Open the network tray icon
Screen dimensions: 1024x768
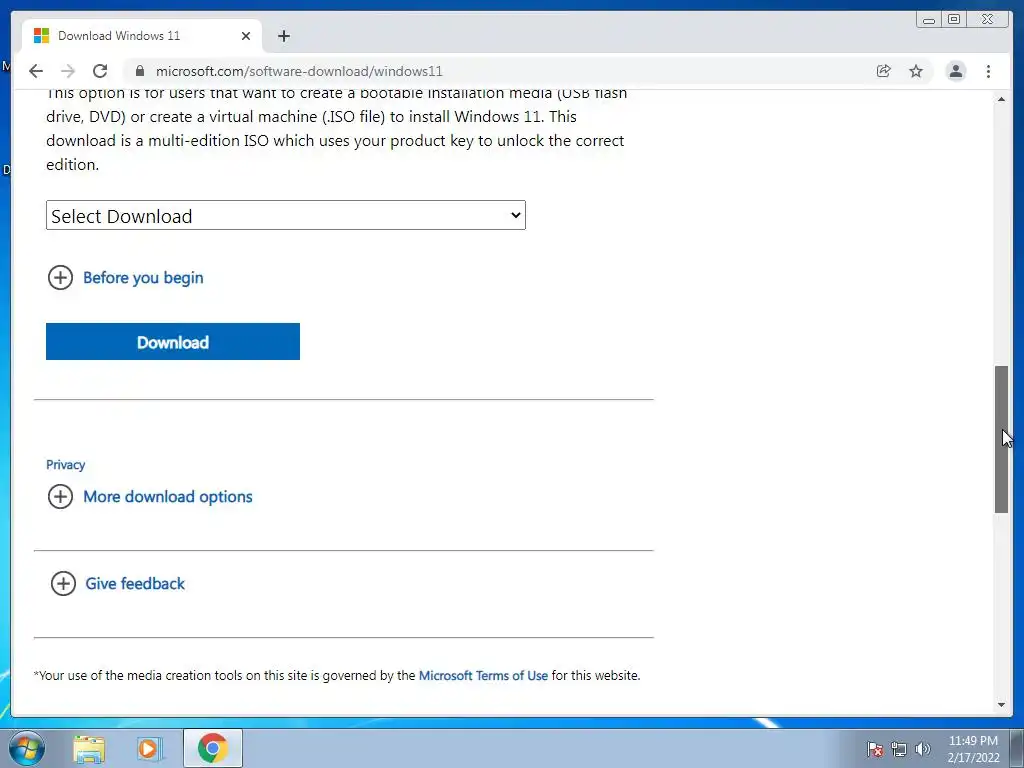(x=899, y=748)
